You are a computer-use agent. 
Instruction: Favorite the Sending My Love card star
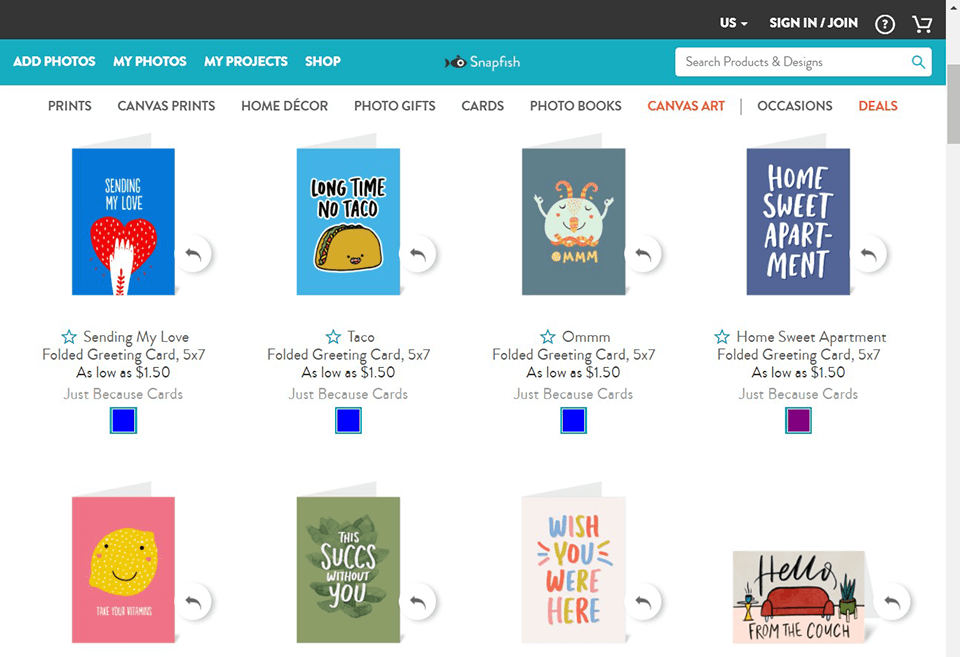(x=69, y=337)
